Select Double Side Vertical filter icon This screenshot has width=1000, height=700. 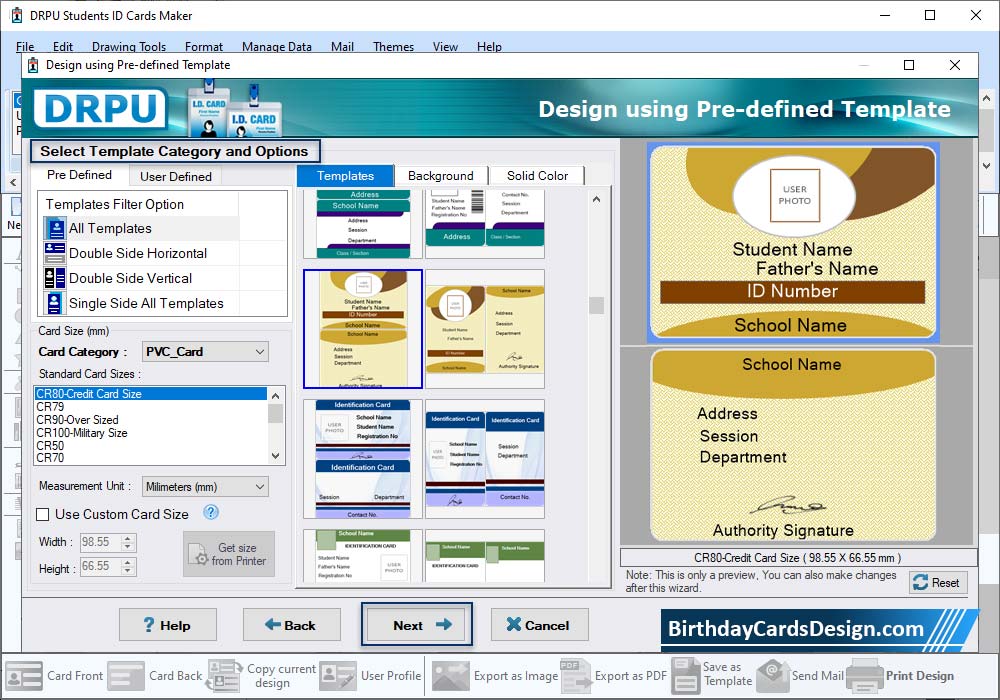click(x=55, y=278)
